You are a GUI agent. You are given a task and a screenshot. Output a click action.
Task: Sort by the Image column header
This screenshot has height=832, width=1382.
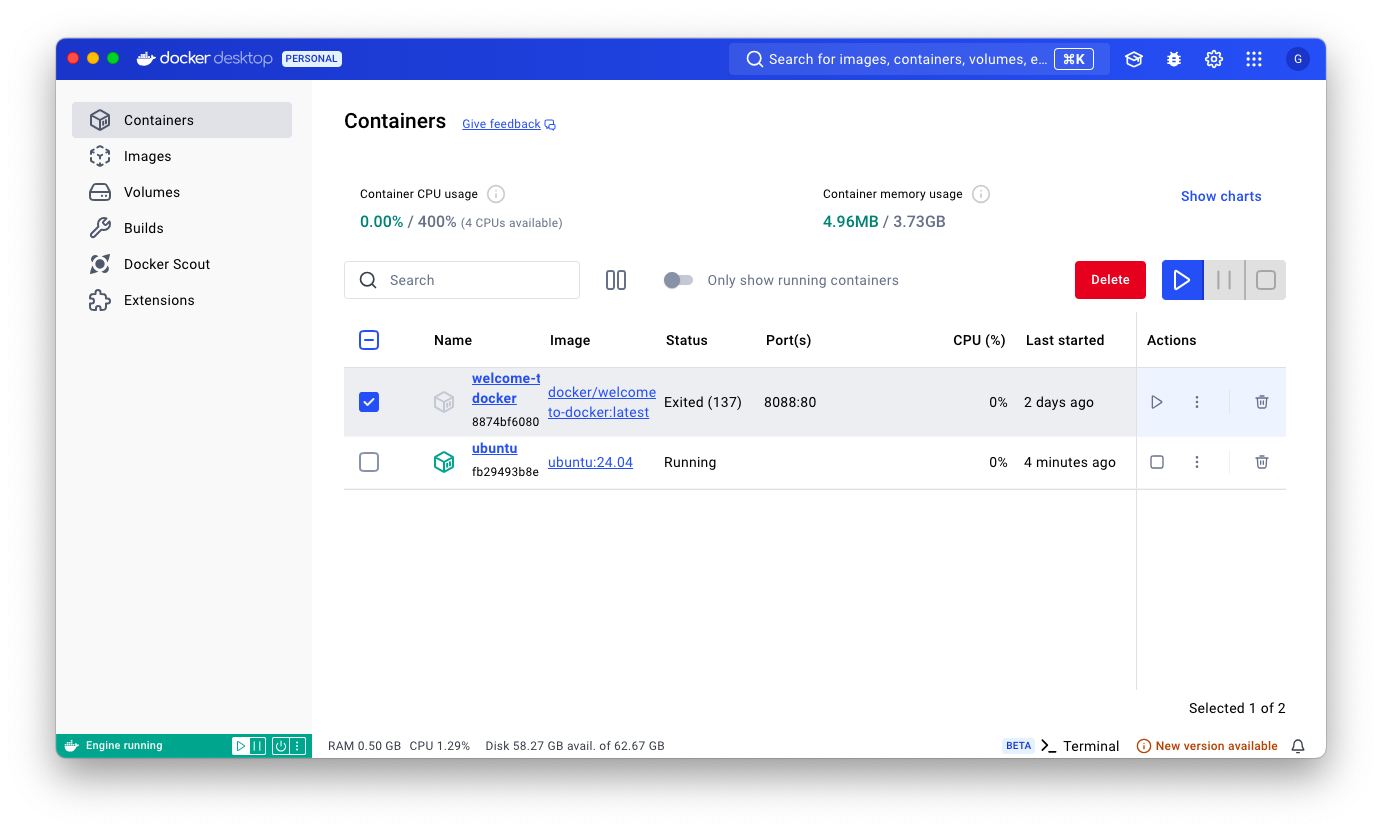(x=570, y=340)
